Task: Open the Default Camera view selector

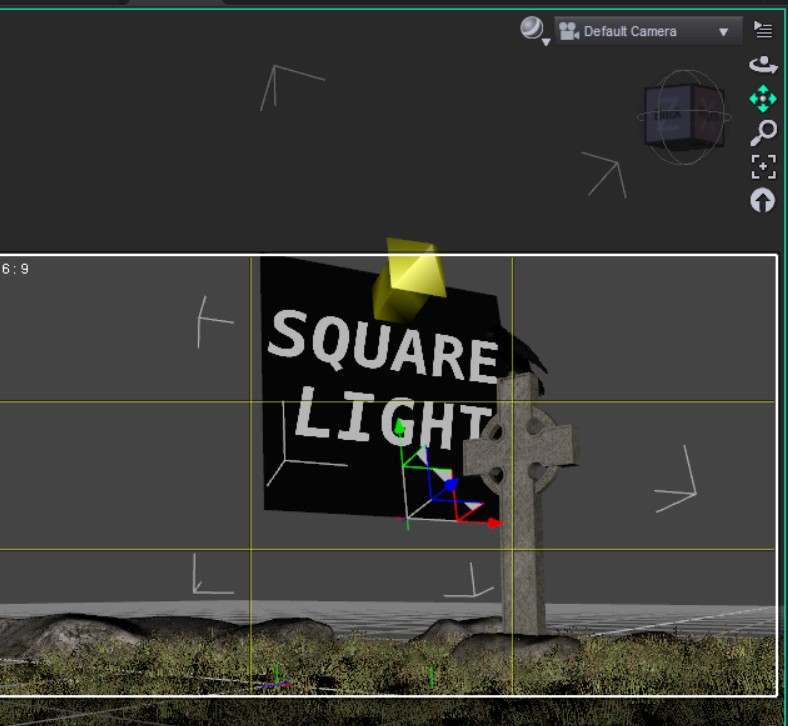Action: click(648, 32)
